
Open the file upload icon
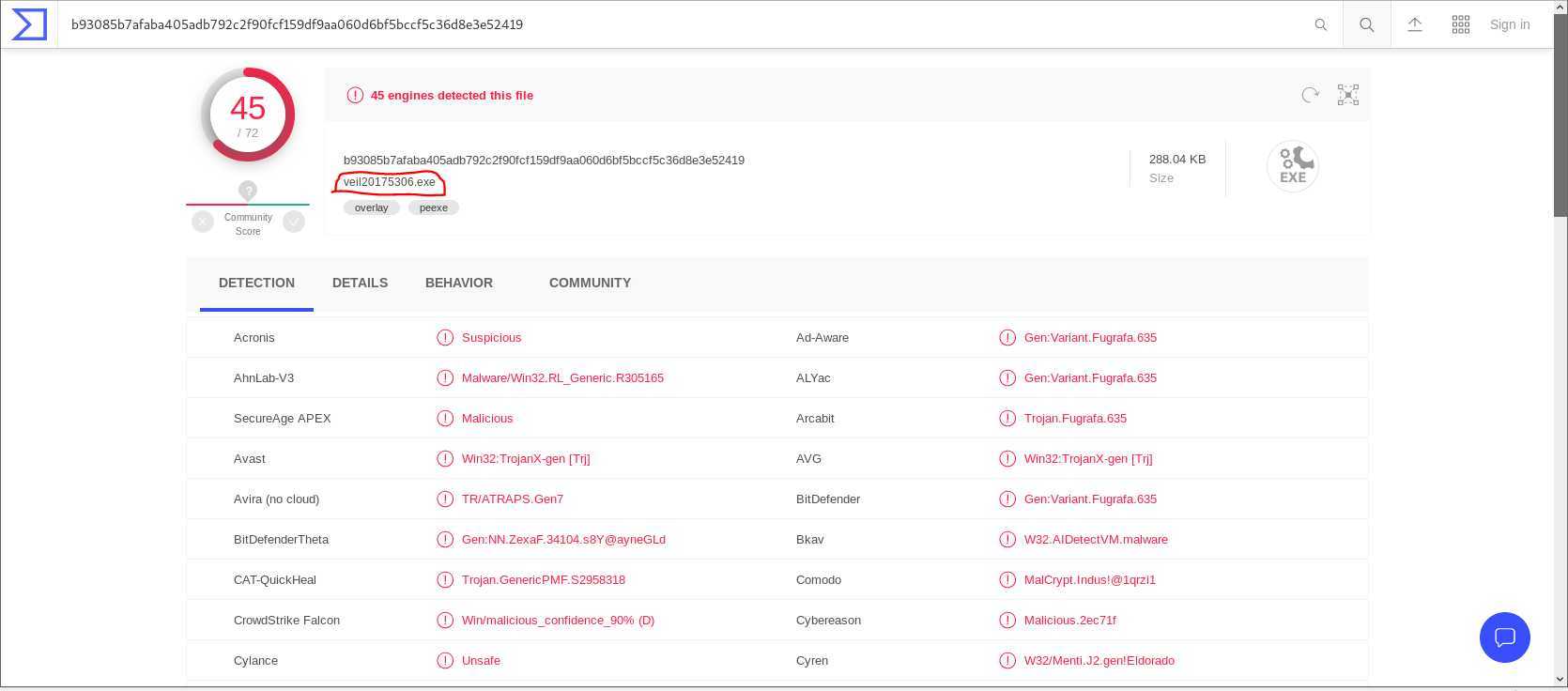click(x=1415, y=24)
